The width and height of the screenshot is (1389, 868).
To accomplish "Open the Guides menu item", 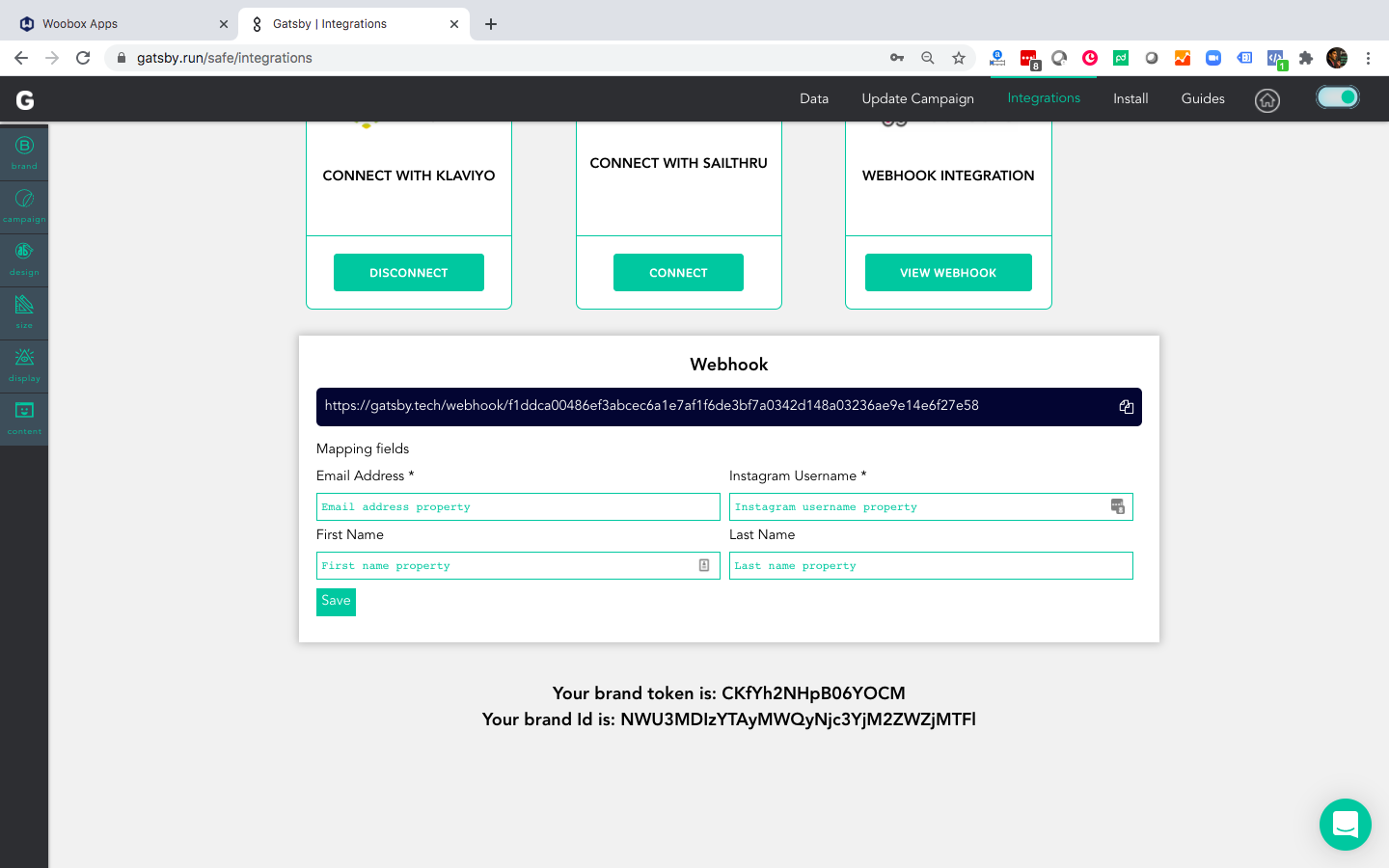I will [1203, 98].
